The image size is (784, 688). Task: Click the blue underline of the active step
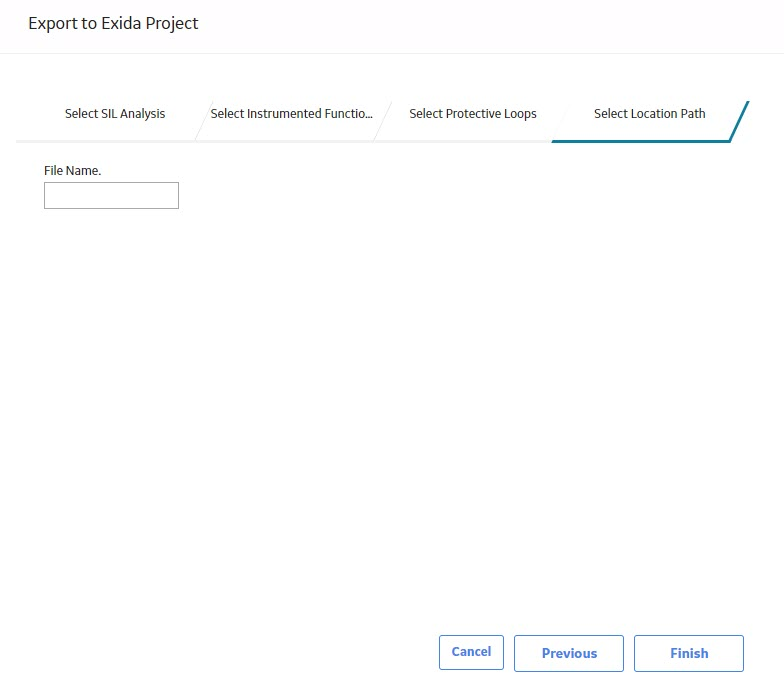641,142
